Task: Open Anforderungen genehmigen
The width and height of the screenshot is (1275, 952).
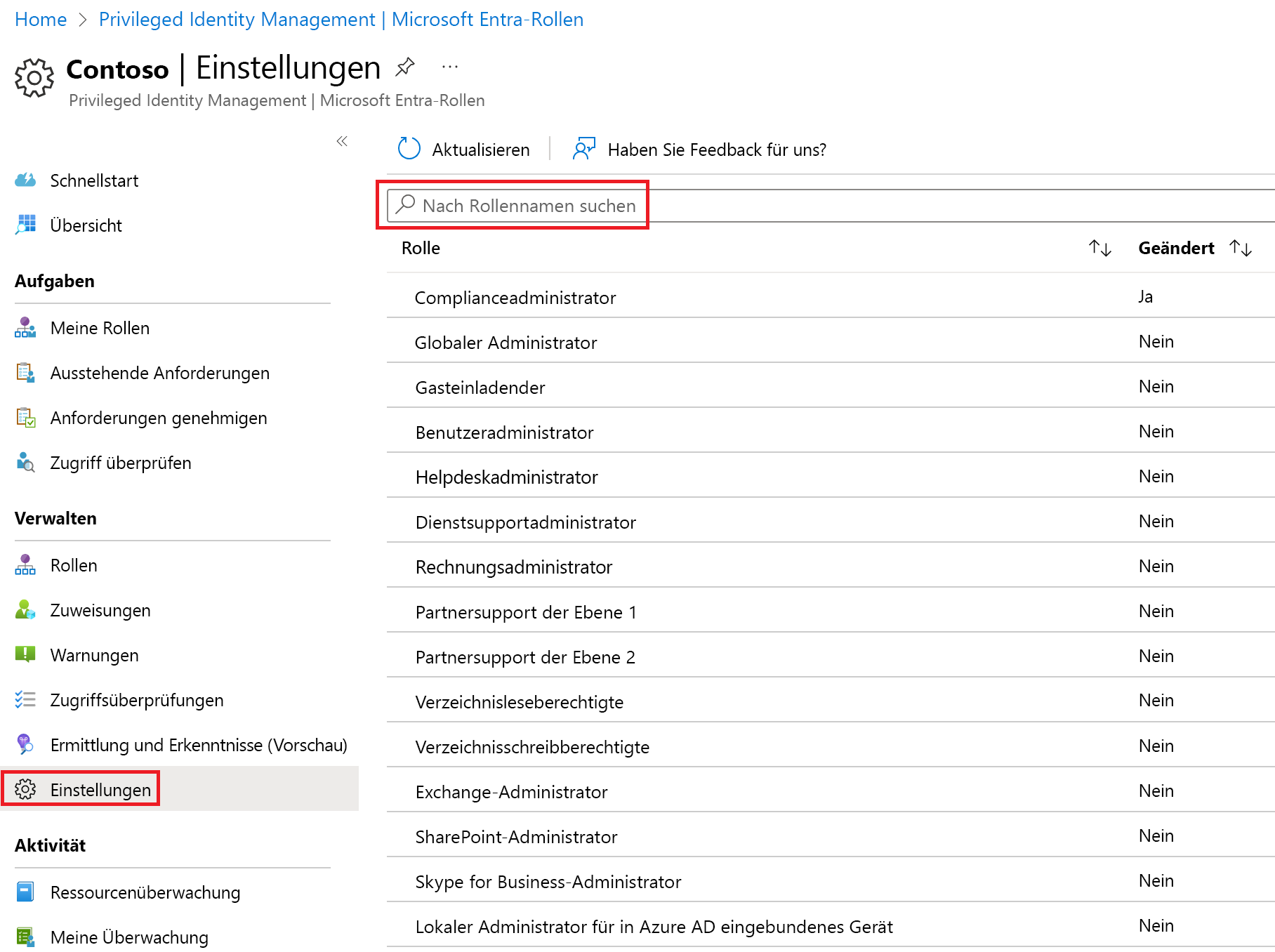Action: click(x=159, y=418)
